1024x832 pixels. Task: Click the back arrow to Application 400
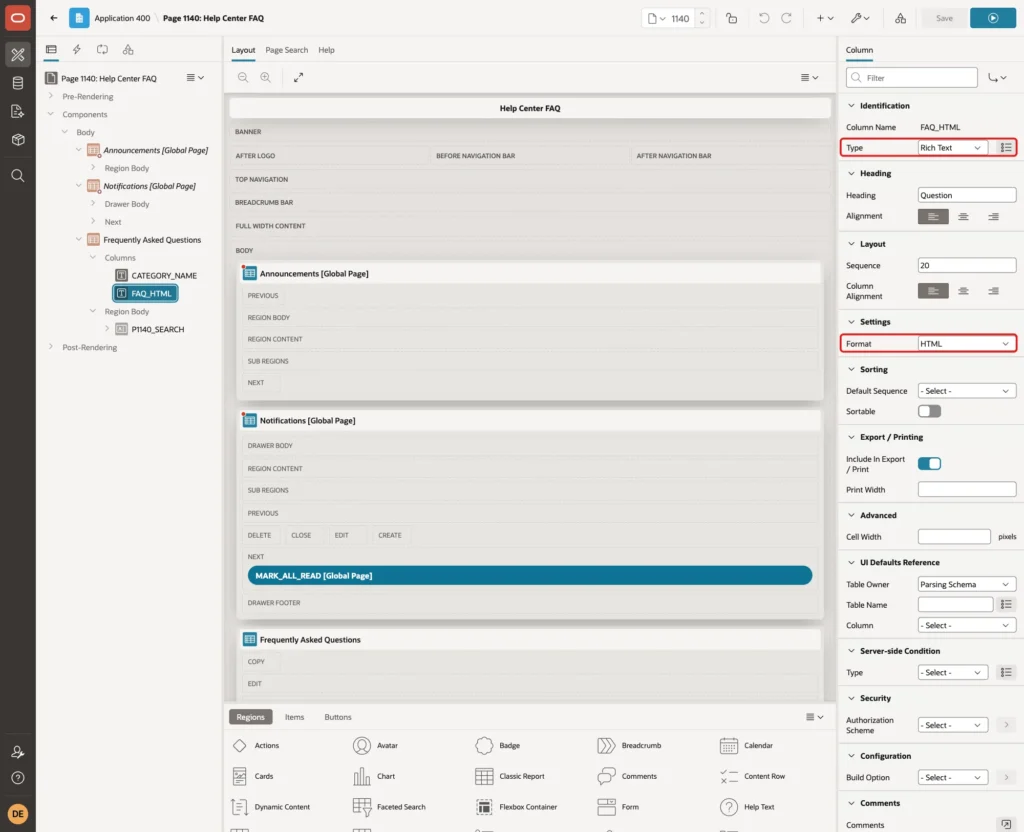point(54,18)
